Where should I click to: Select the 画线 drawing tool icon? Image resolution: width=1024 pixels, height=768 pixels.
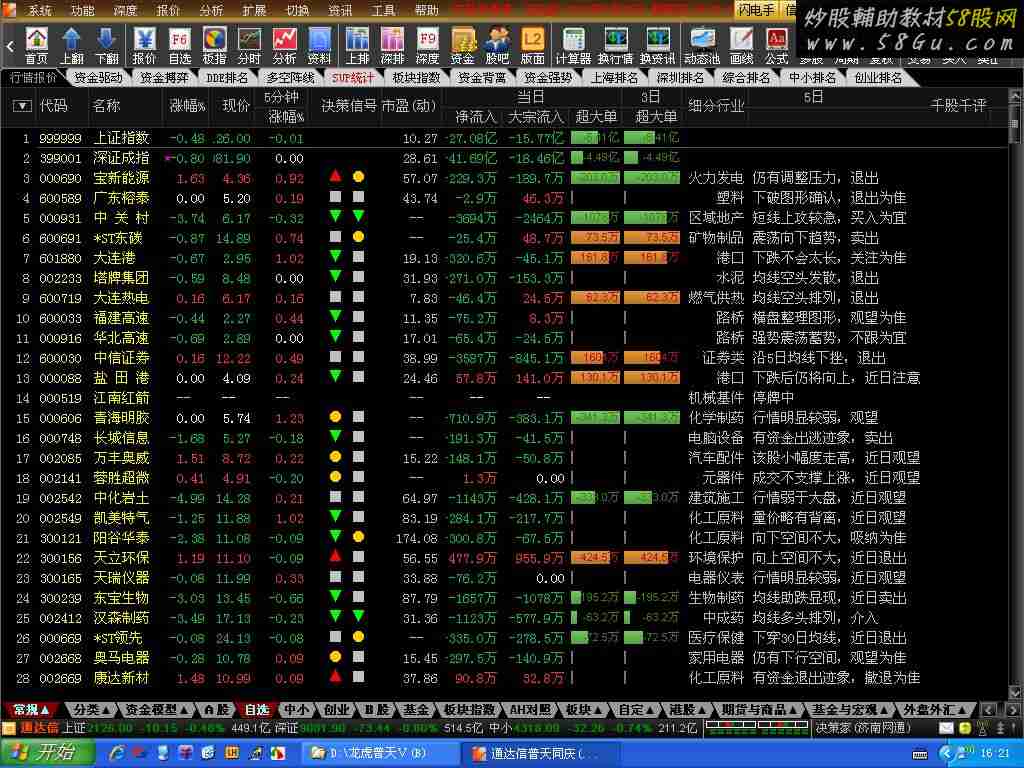pyautogui.click(x=741, y=46)
